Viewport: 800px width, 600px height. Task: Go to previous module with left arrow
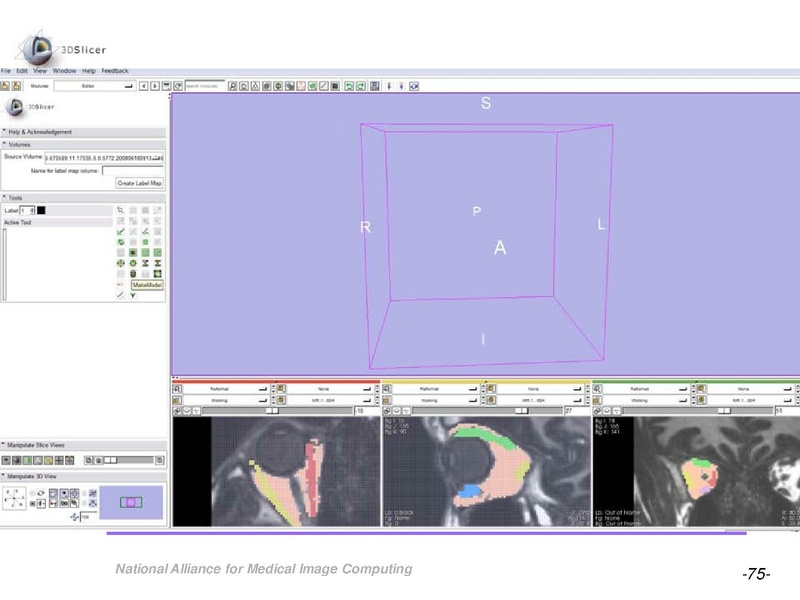click(144, 86)
